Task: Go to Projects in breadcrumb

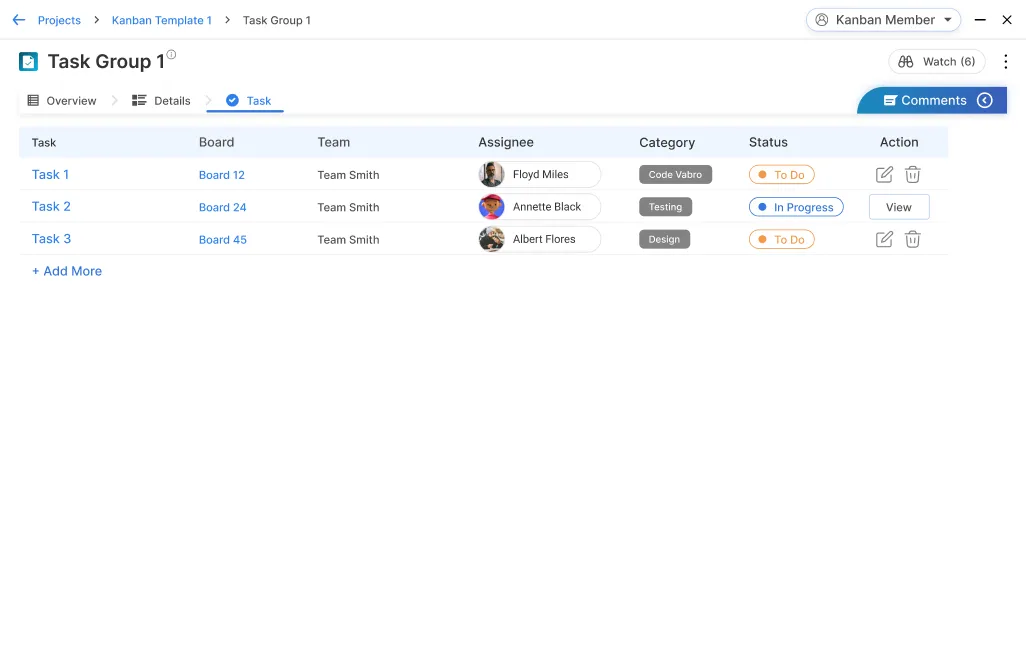Action: pos(59,20)
